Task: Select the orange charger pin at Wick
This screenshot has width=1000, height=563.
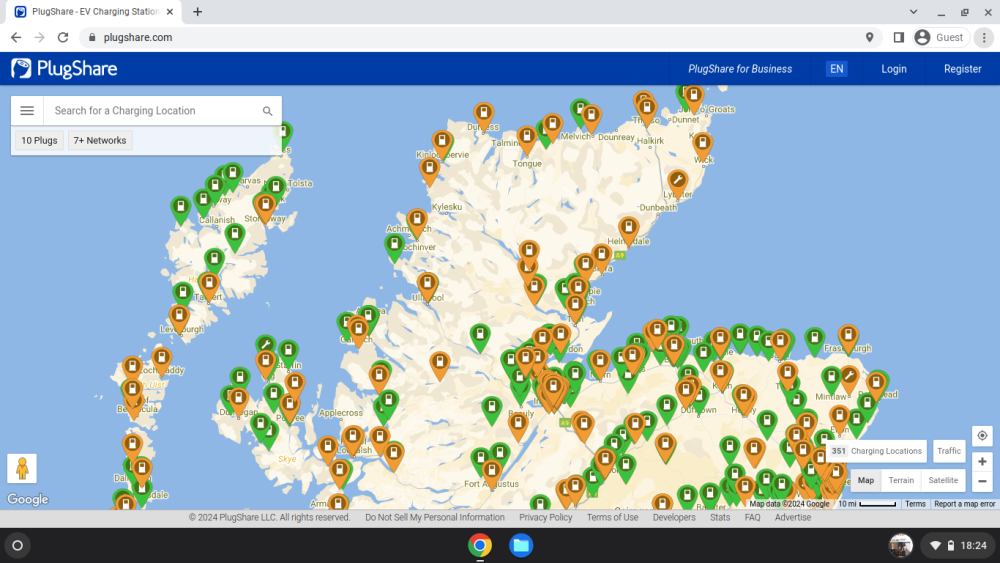Action: (702, 145)
